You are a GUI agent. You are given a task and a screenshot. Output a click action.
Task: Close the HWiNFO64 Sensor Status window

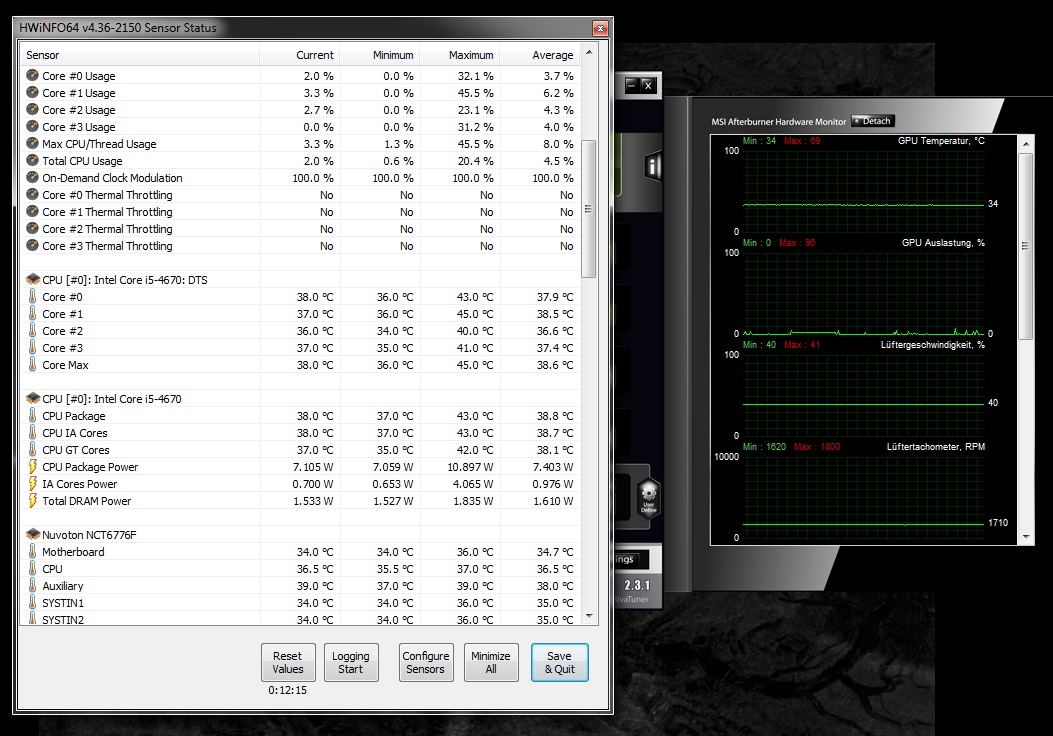[x=600, y=28]
